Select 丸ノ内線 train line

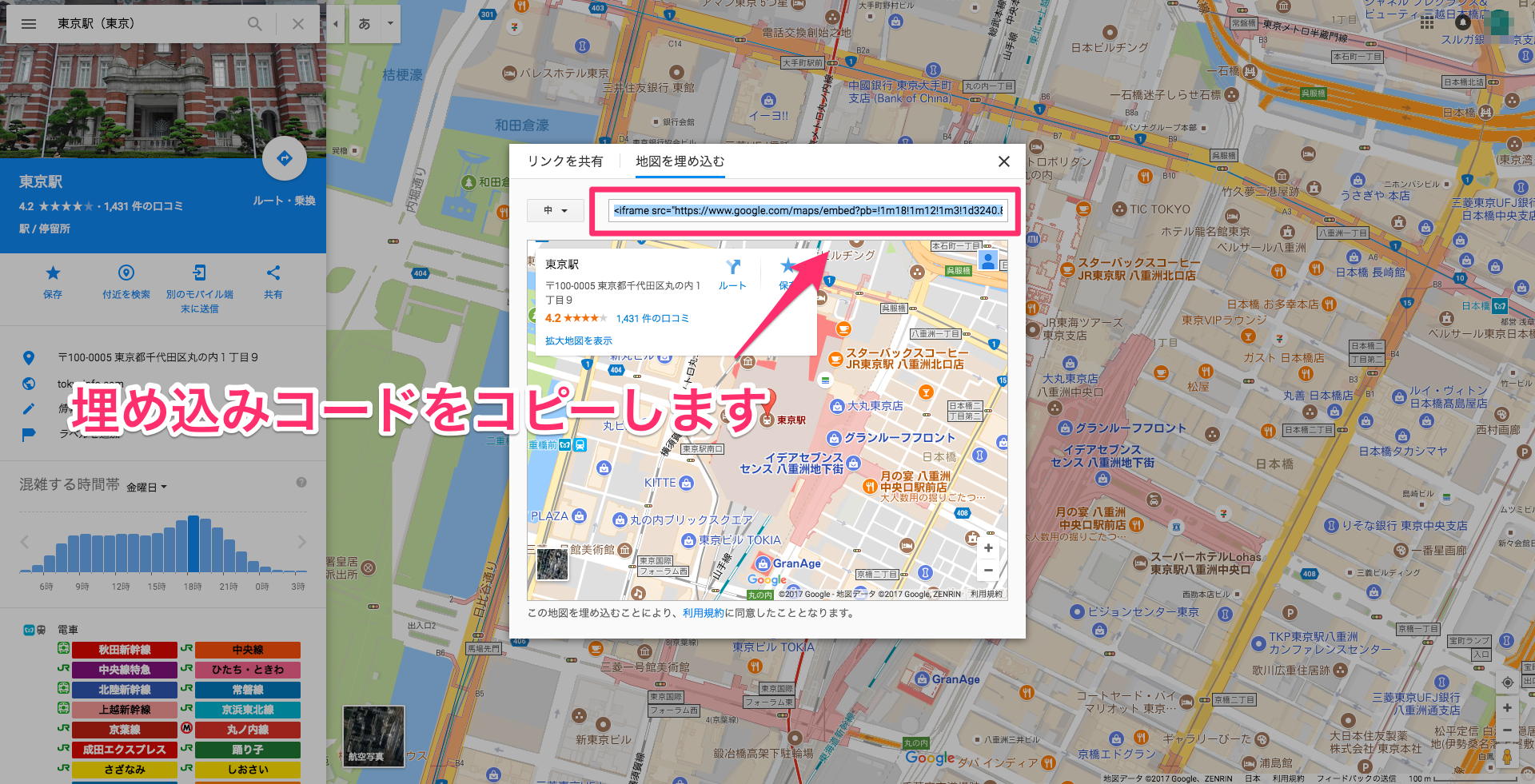pyautogui.click(x=248, y=730)
